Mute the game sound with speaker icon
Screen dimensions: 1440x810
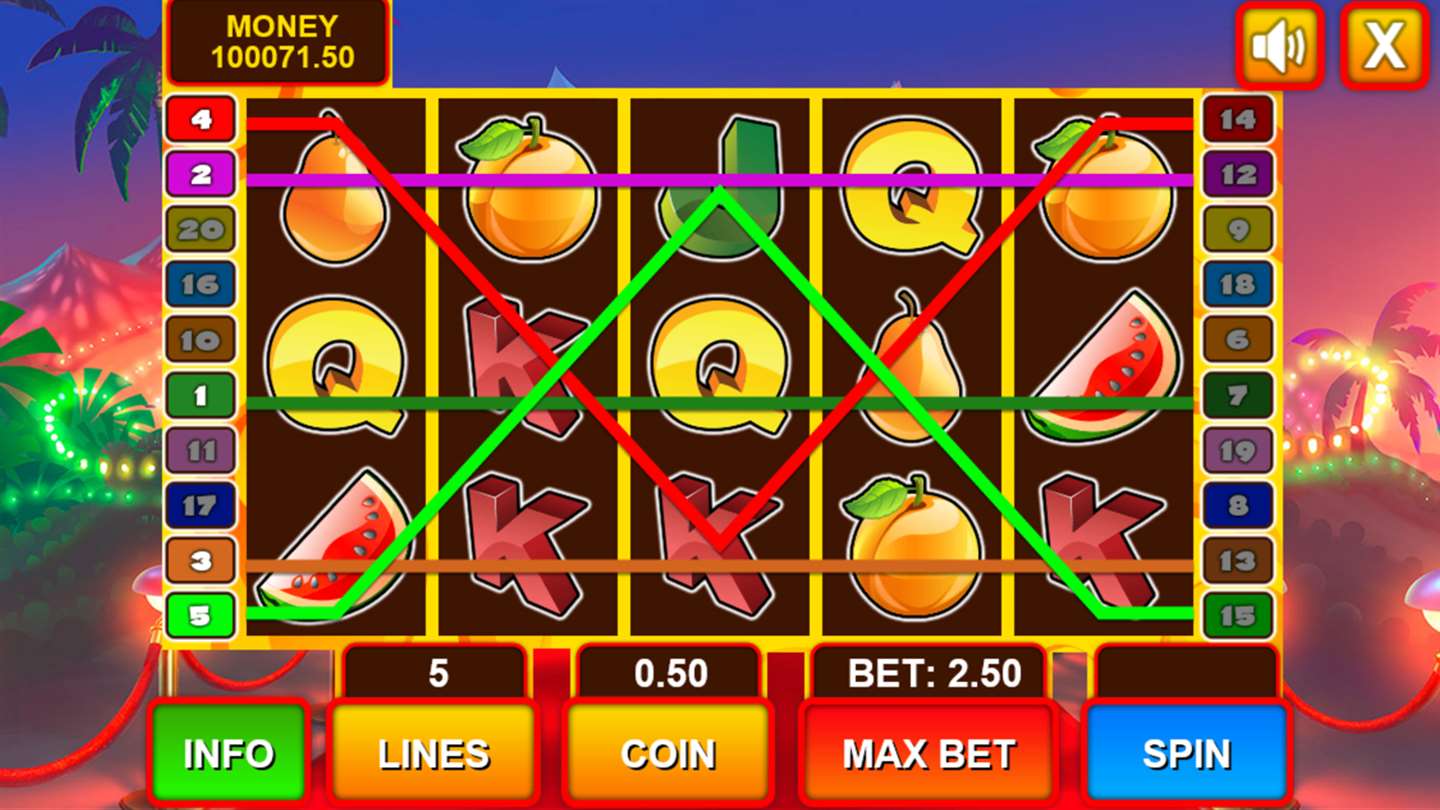(1279, 45)
